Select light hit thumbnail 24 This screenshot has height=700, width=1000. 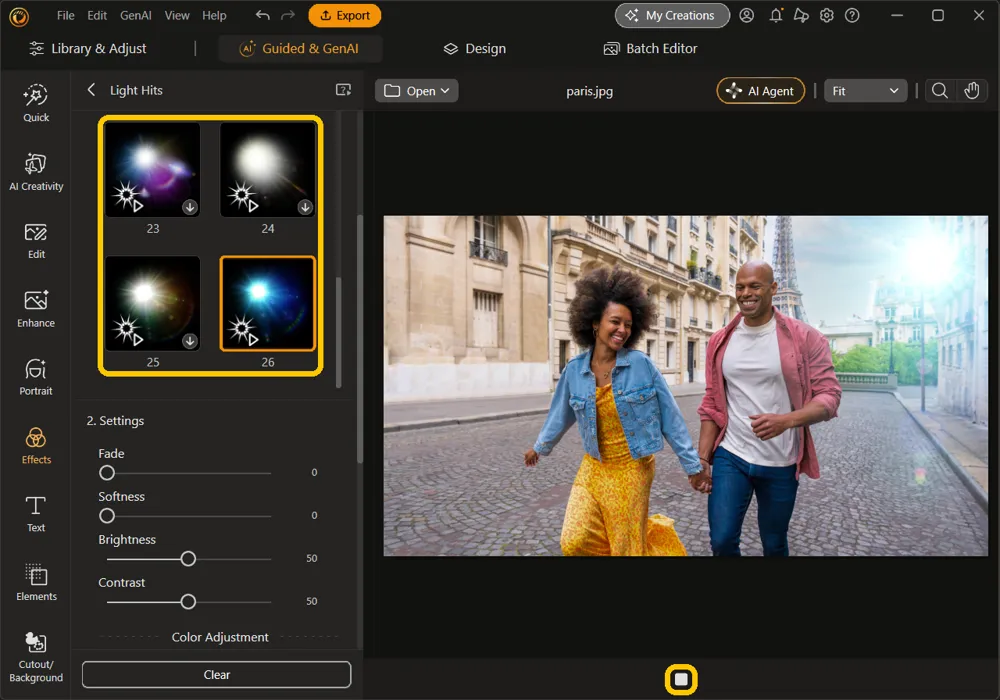point(268,169)
